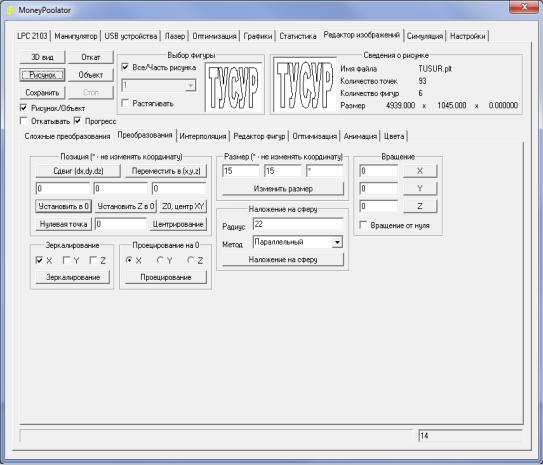
Task: Open the Анимация sub-tab
Action: coord(360,136)
